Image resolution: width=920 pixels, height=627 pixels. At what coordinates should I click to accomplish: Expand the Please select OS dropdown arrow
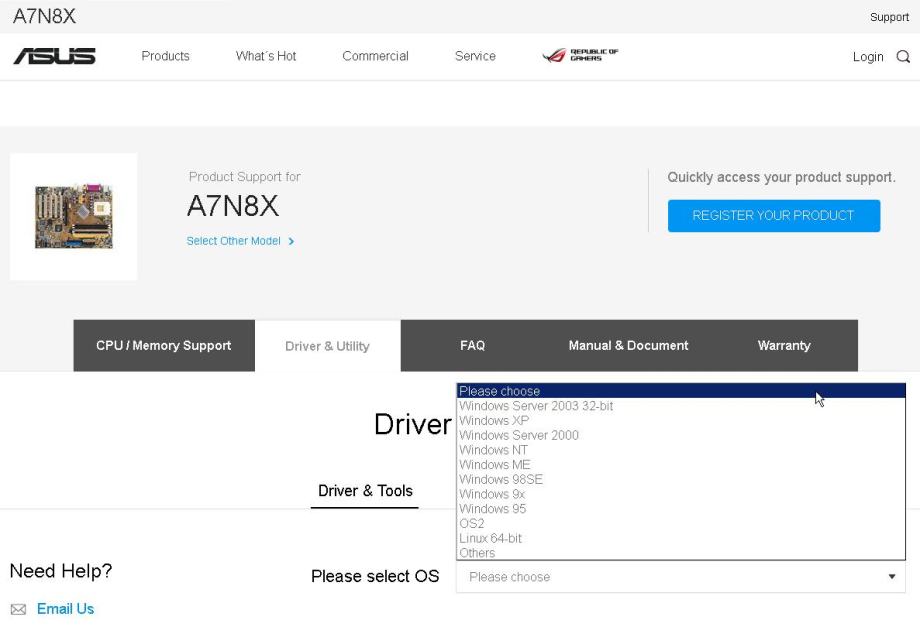[x=892, y=577]
